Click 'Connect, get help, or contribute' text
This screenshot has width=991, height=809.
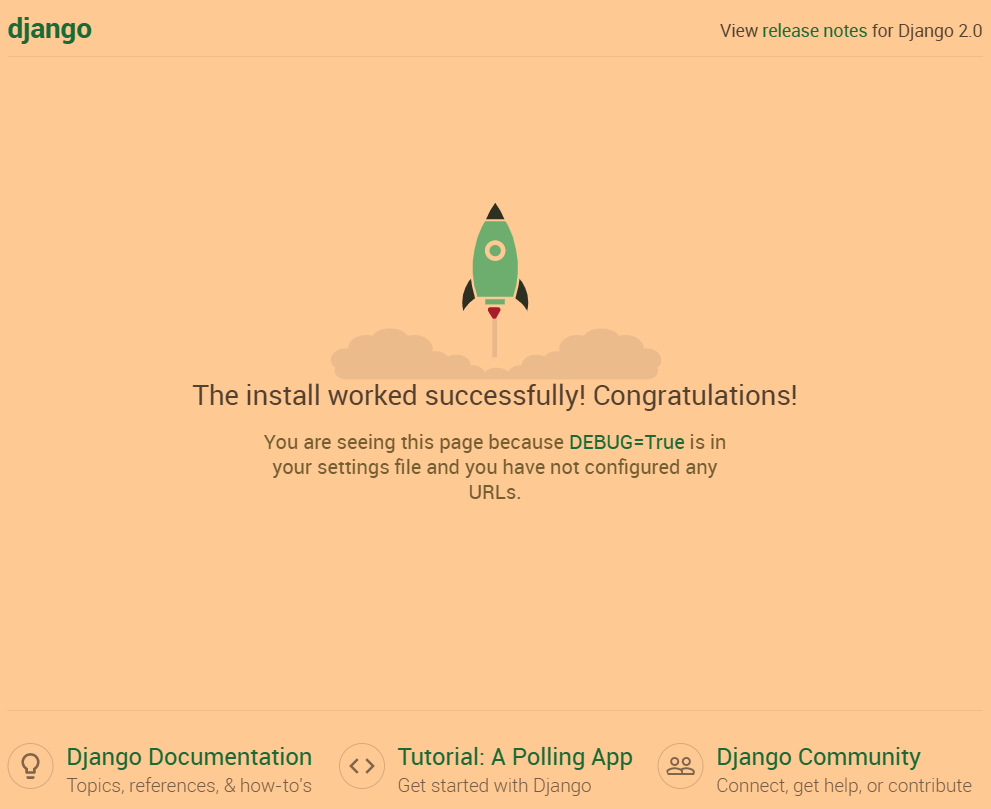coord(844,786)
